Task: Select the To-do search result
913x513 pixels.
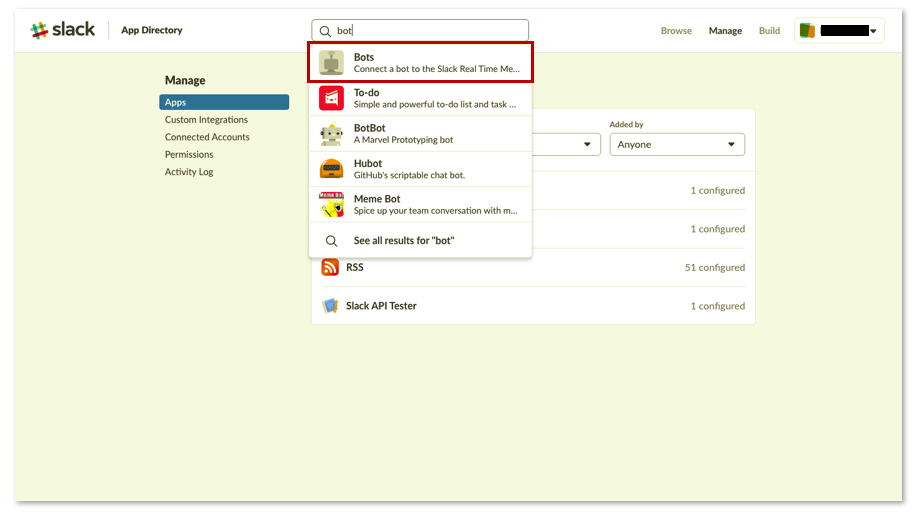Action: click(420, 98)
